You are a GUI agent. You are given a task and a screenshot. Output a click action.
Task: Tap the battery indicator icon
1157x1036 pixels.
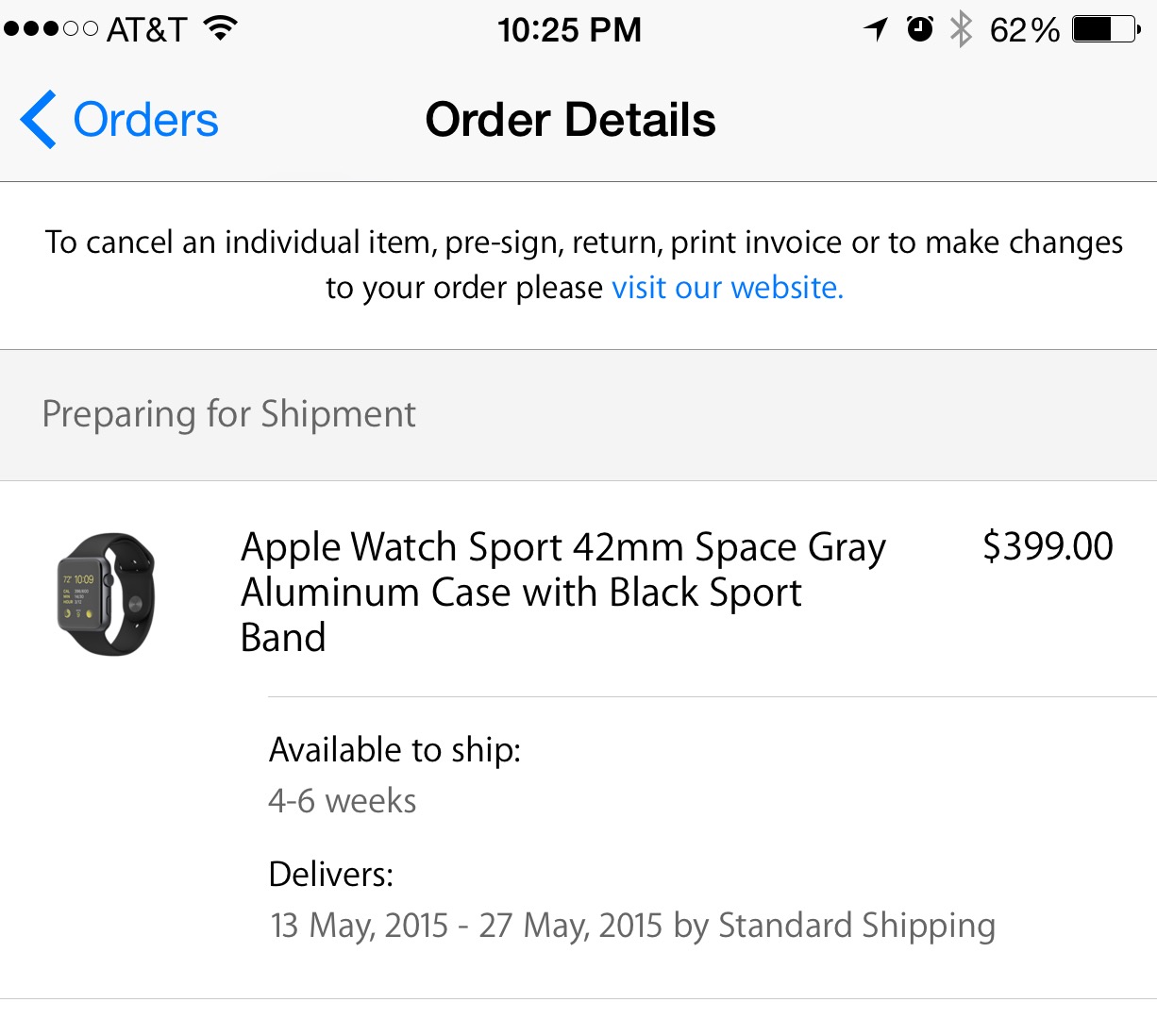(1107, 29)
